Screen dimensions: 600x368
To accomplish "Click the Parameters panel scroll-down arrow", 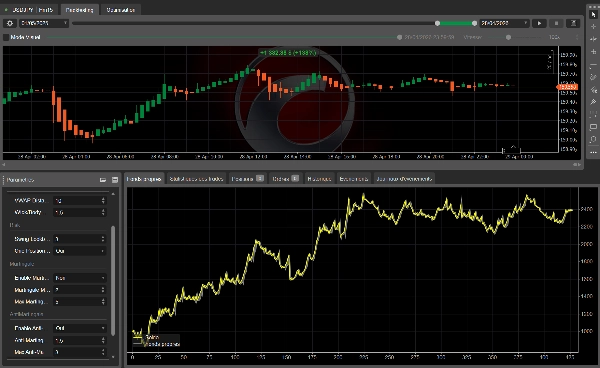I will point(113,357).
